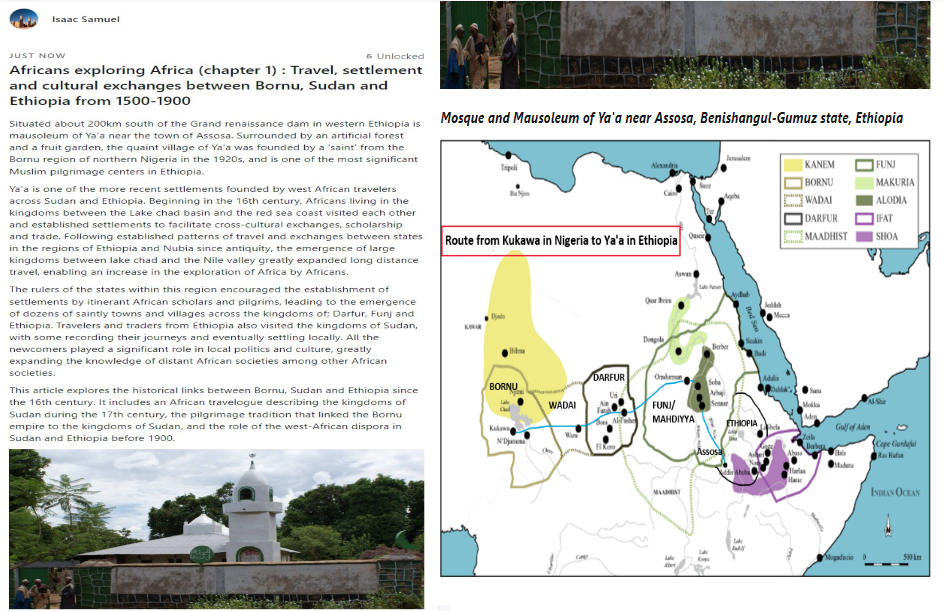
Task: Open the Isaac Samuel author name link
Action: pyautogui.click(x=85, y=19)
